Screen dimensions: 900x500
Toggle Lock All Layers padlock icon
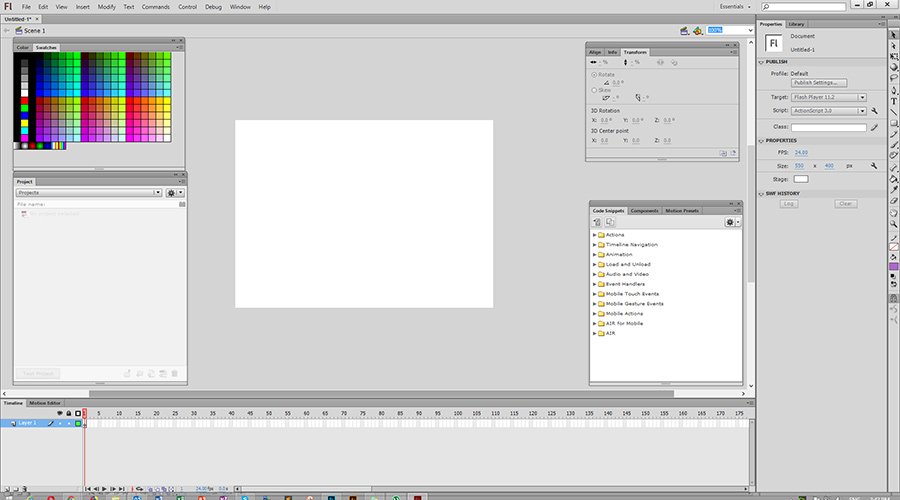tap(68, 413)
